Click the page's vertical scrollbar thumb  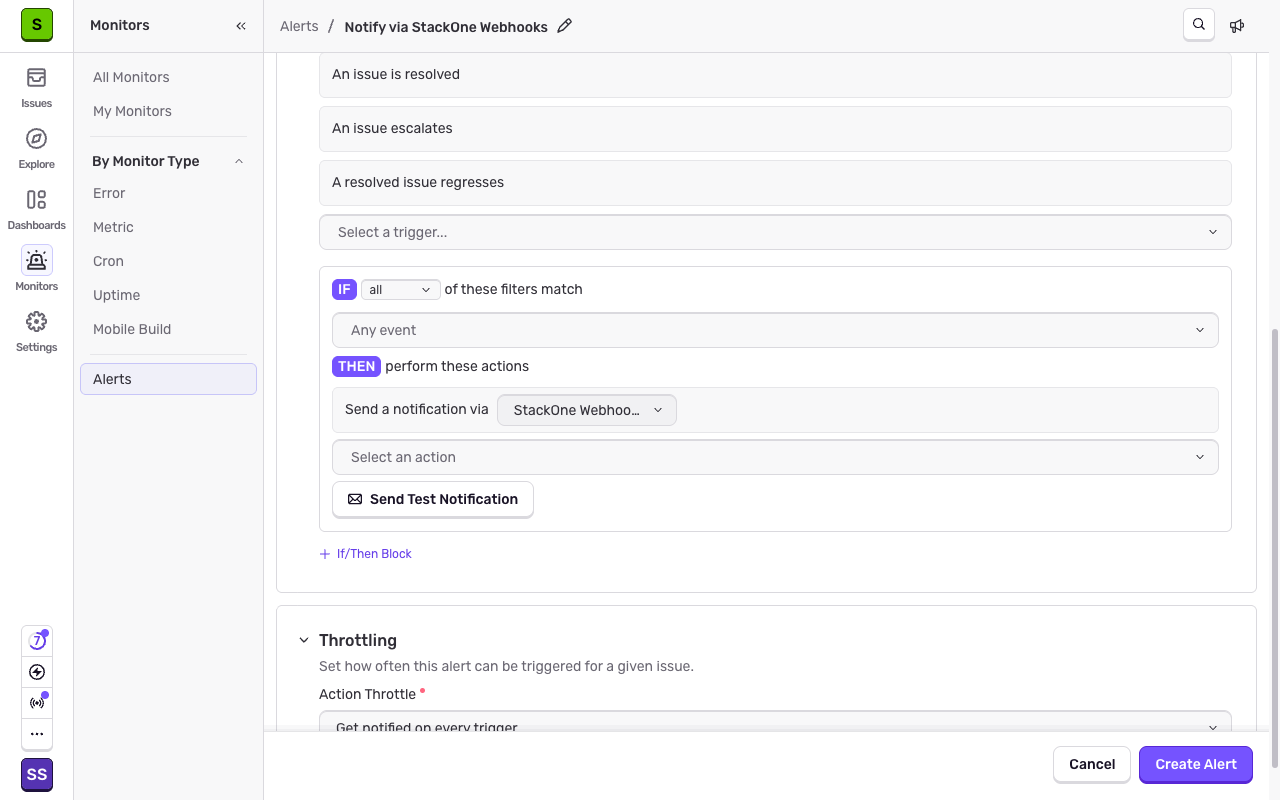(x=1274, y=548)
